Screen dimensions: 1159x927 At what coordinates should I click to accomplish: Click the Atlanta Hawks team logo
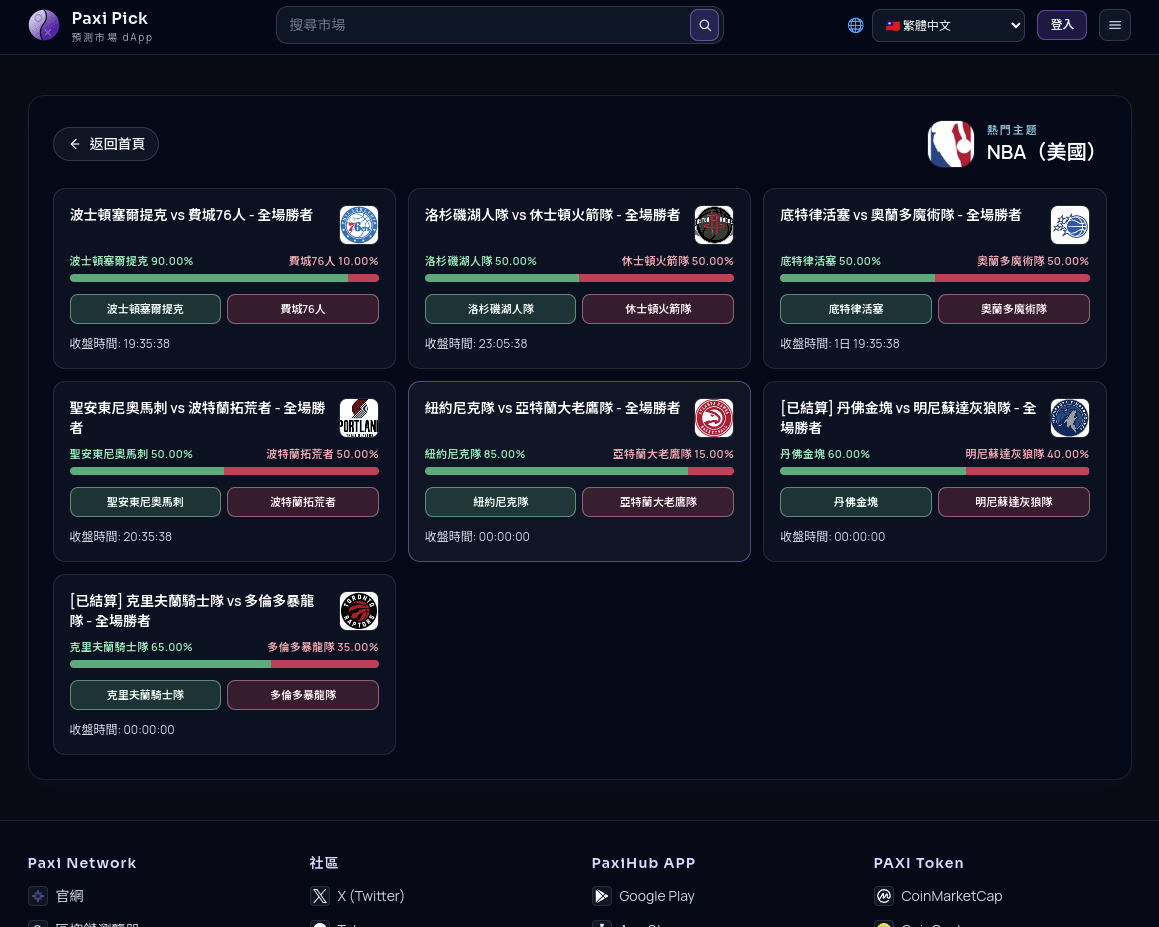coord(714,418)
